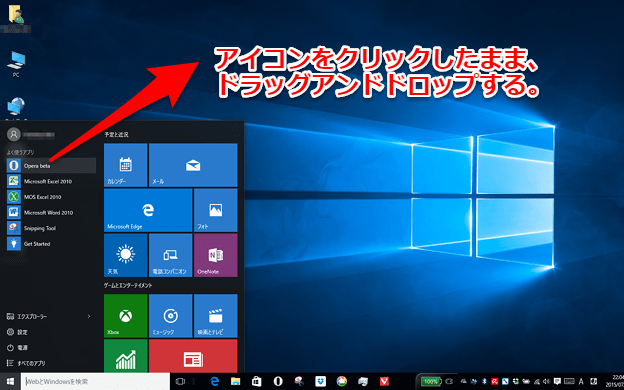Click the Windows Start button

tap(10, 382)
